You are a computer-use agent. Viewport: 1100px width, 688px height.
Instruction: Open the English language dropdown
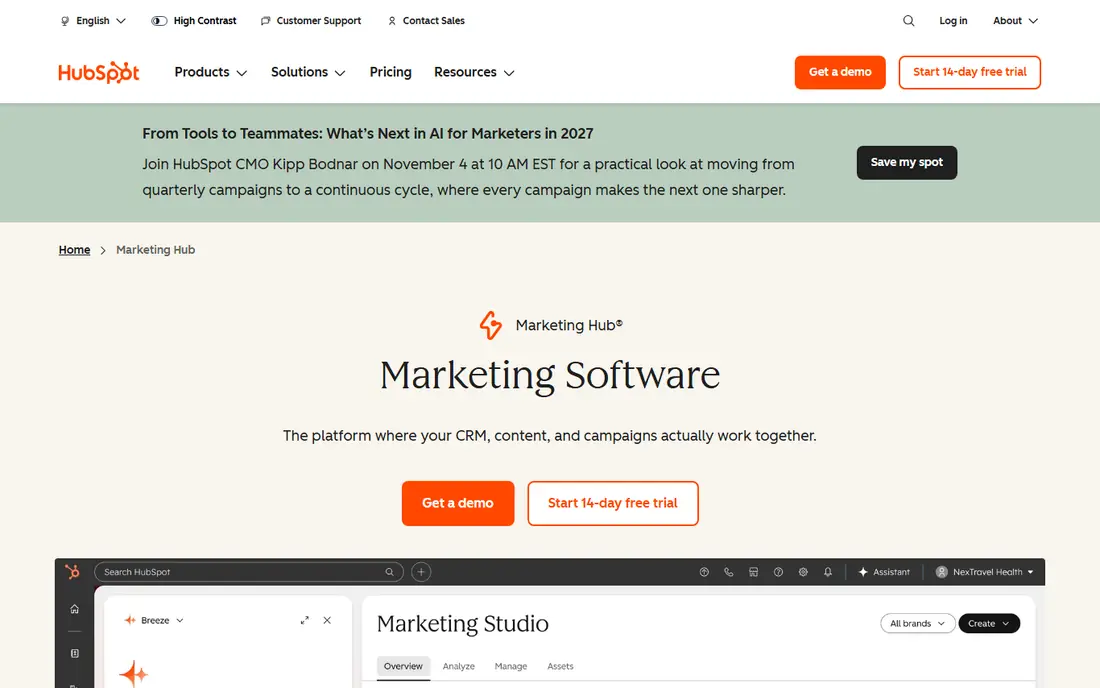(x=93, y=21)
